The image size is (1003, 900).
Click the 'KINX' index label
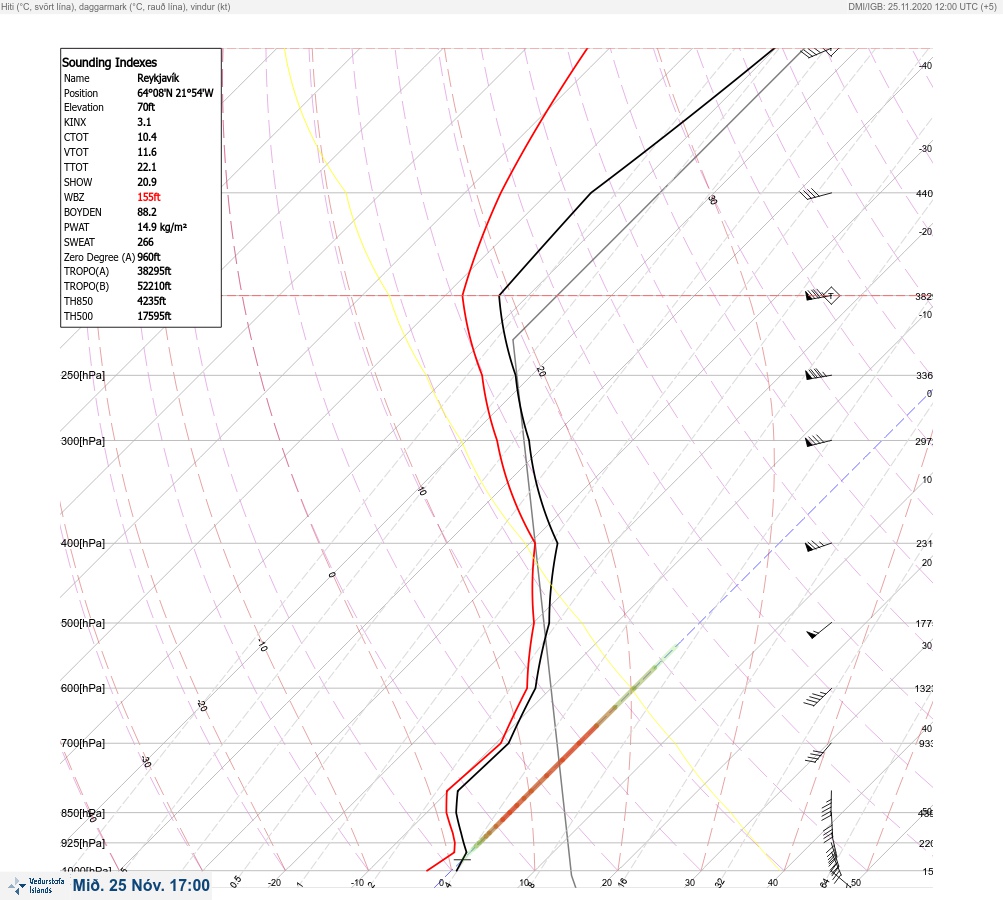click(x=75, y=122)
